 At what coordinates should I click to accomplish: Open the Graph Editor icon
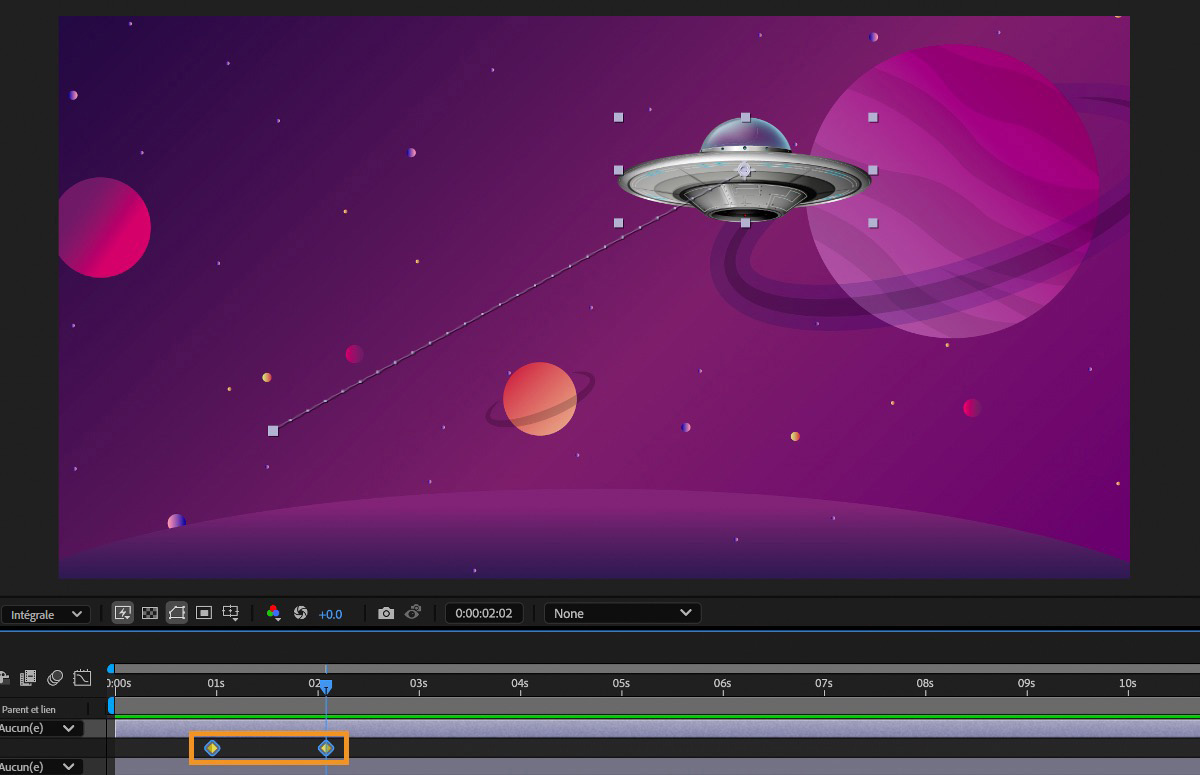tap(82, 678)
